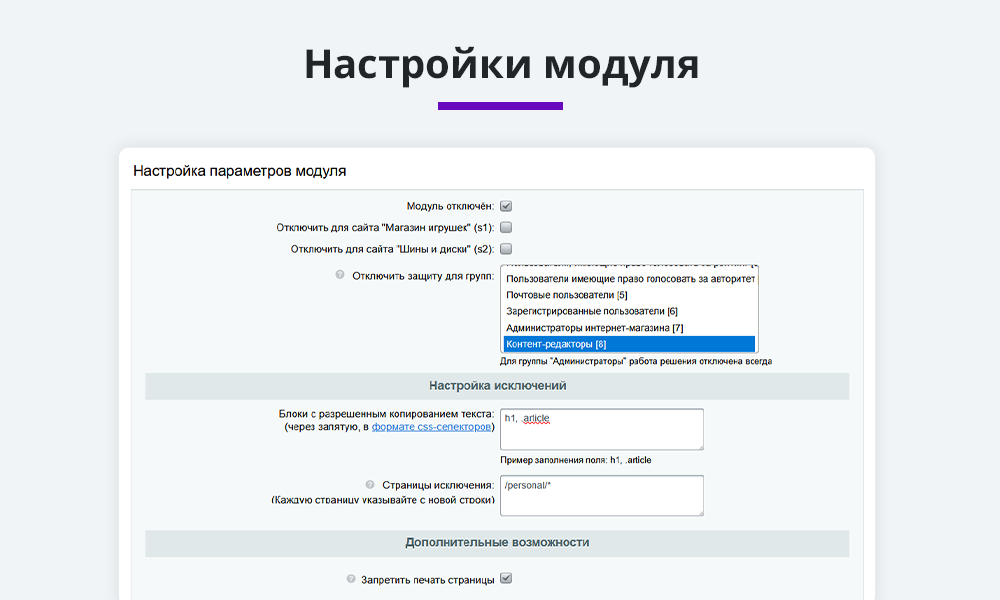Click the "Дополнительные возможности" section header
This screenshot has height=600, width=1000.
(497, 542)
